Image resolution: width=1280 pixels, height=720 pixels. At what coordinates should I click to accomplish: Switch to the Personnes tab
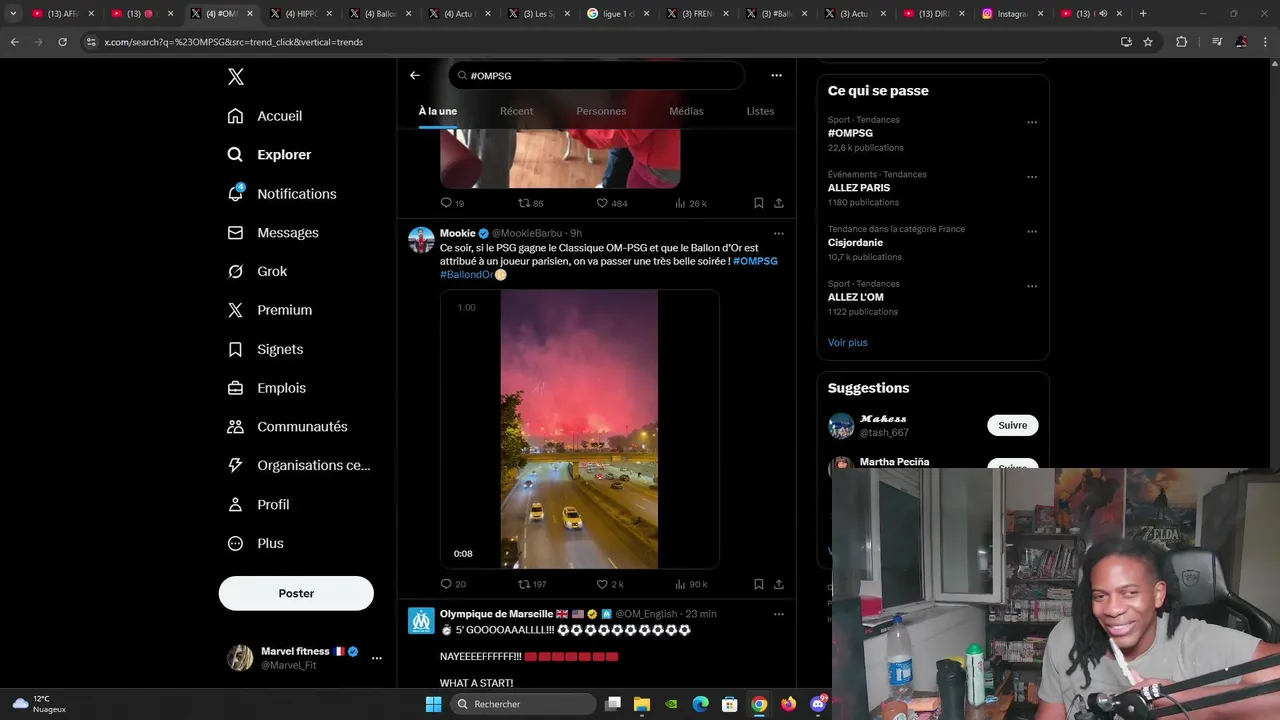tap(601, 111)
